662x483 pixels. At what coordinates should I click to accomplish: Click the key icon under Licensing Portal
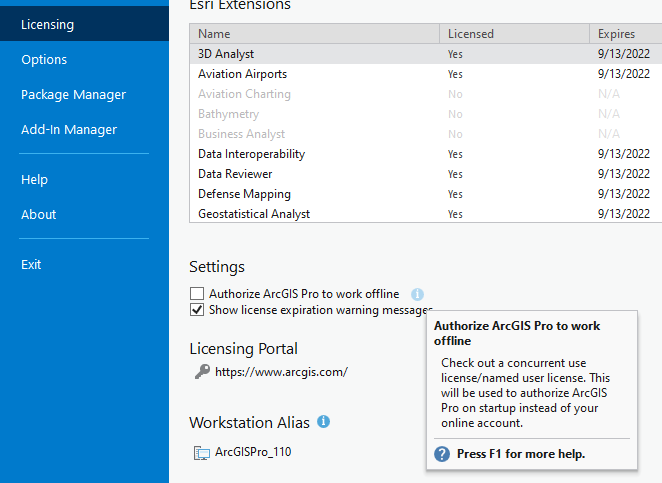[202, 372]
